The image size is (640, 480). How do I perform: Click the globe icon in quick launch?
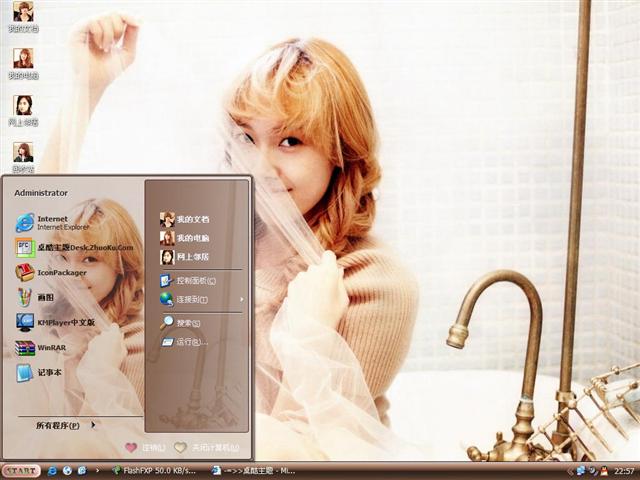(67, 471)
